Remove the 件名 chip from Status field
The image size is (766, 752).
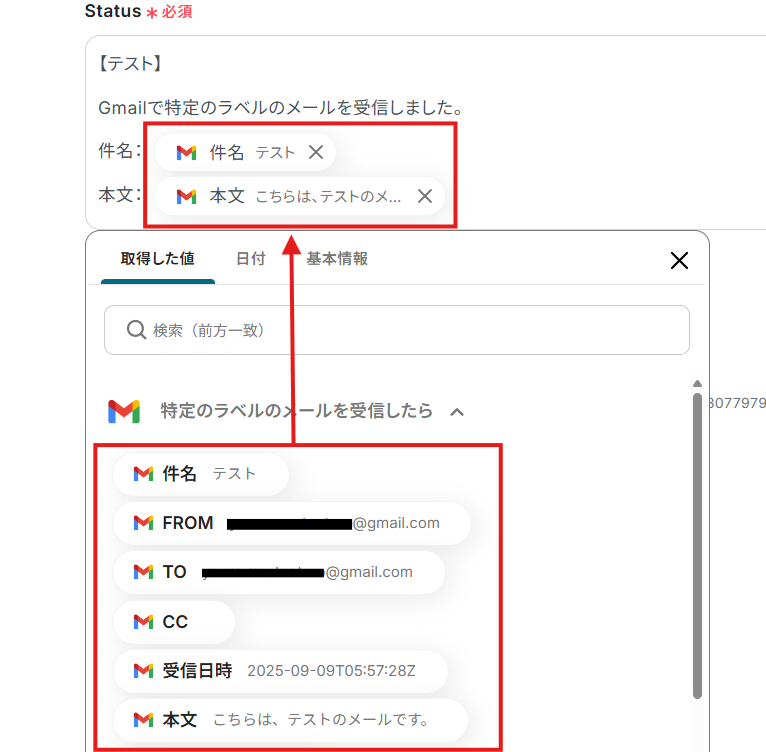(x=316, y=152)
